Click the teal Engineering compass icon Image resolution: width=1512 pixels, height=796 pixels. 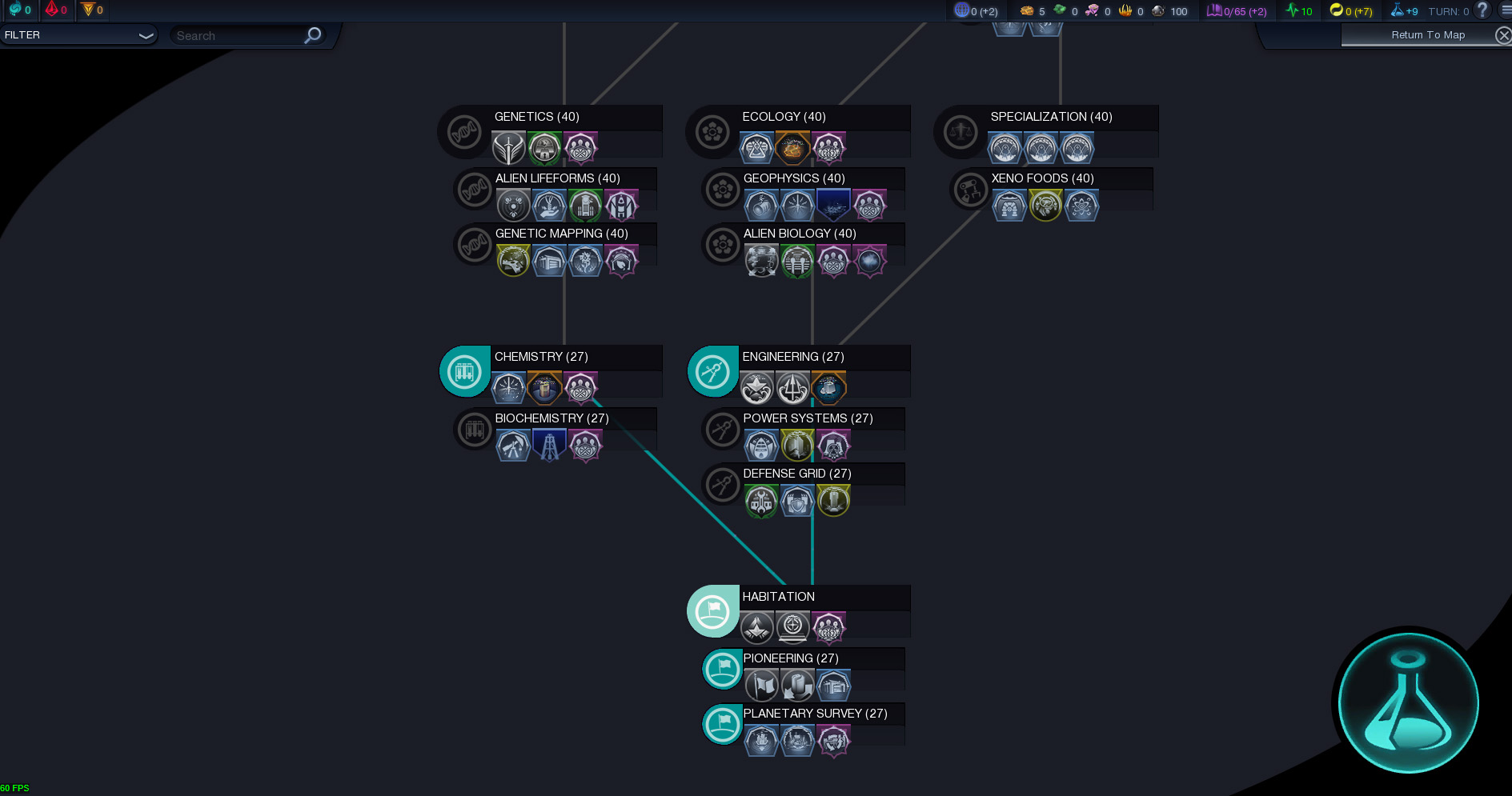[712, 372]
